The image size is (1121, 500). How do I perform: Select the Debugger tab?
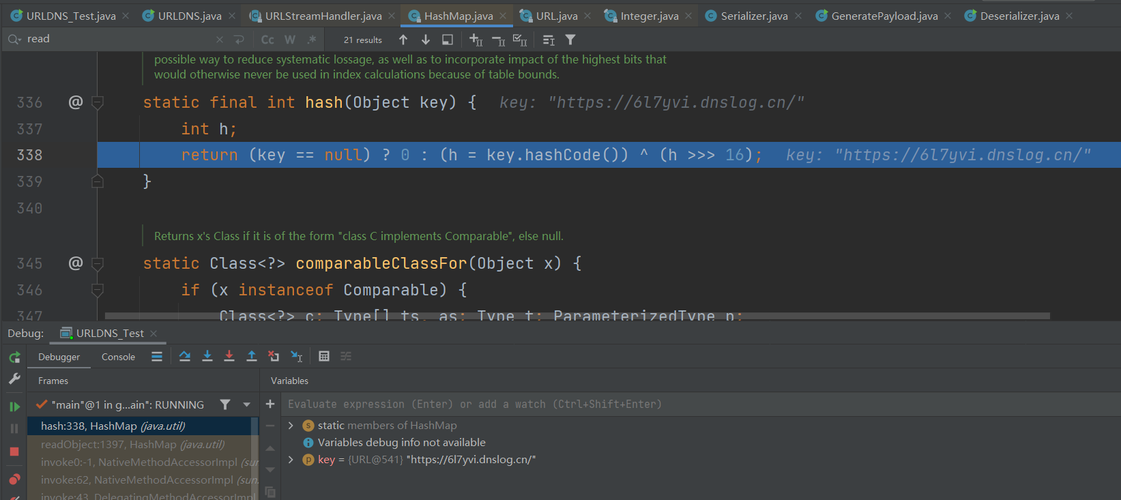click(59, 357)
